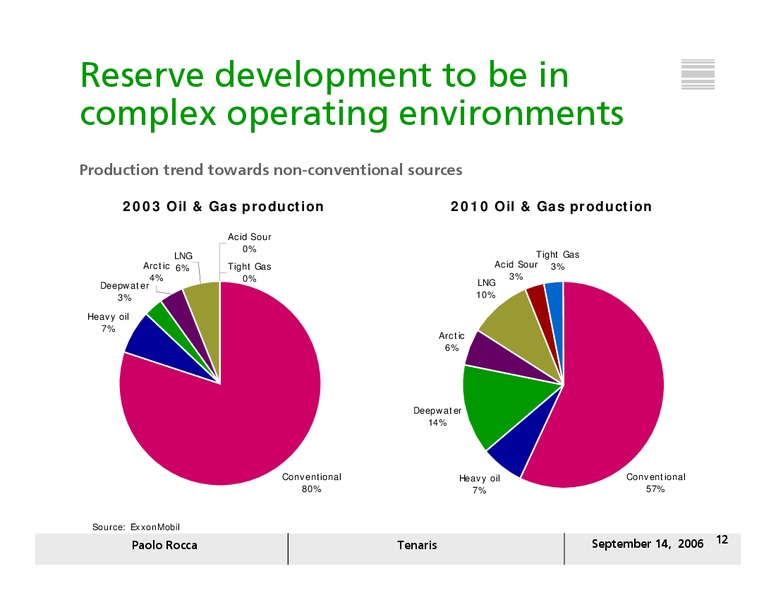Screen dimensions: 776x600
Task: Click the olive LNG slice in 2010 pie
Action: [520, 327]
